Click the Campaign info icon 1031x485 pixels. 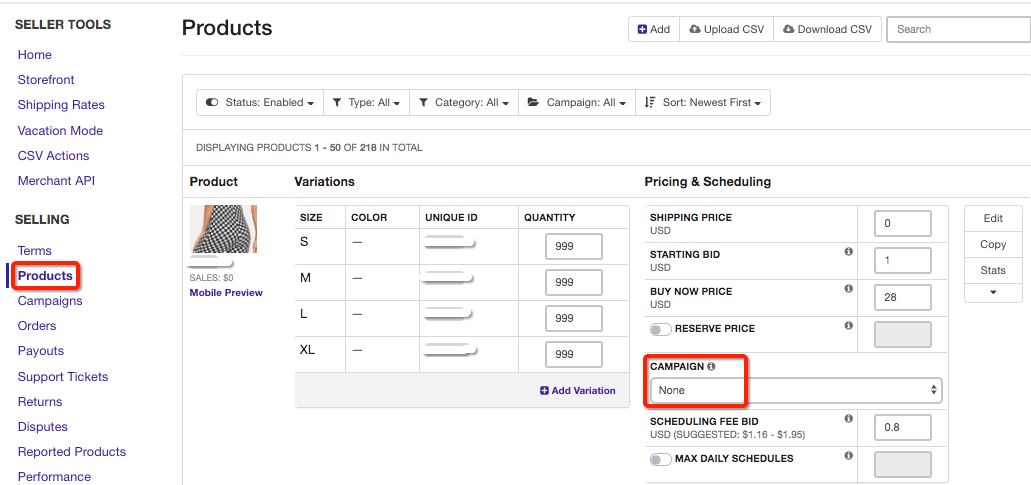click(x=711, y=367)
